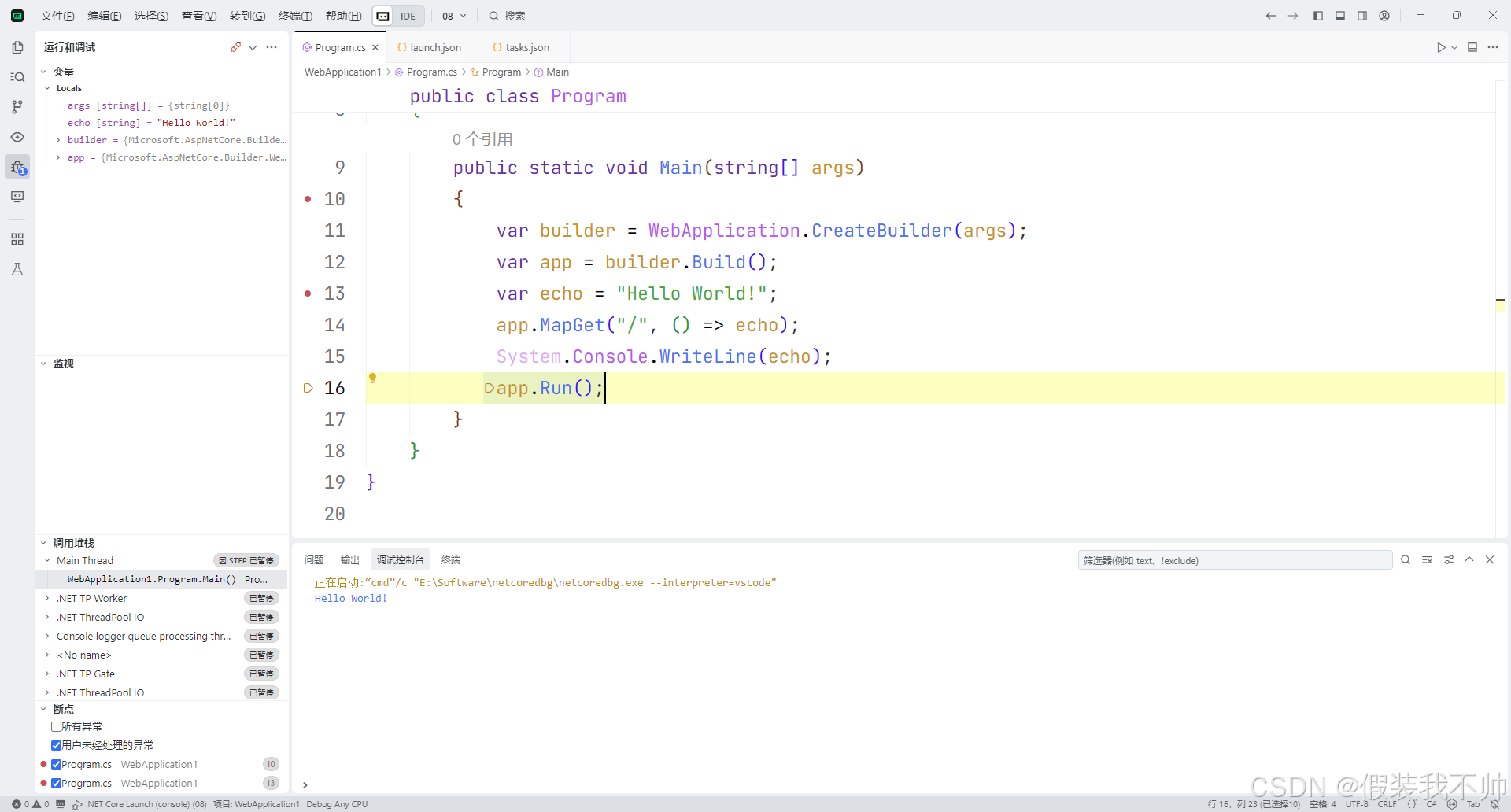This screenshot has width=1511, height=812.
Task: Click .NET Core Launch (console) in status bar
Action: pos(140,804)
